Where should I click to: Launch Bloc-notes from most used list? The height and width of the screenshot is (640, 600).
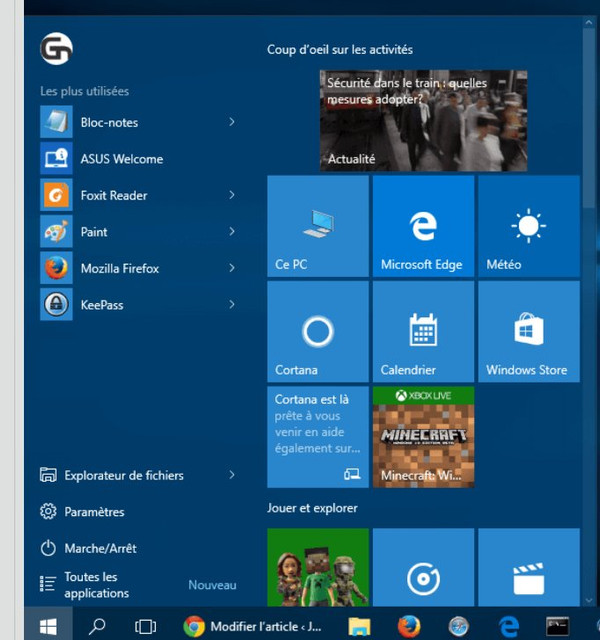tap(139, 122)
